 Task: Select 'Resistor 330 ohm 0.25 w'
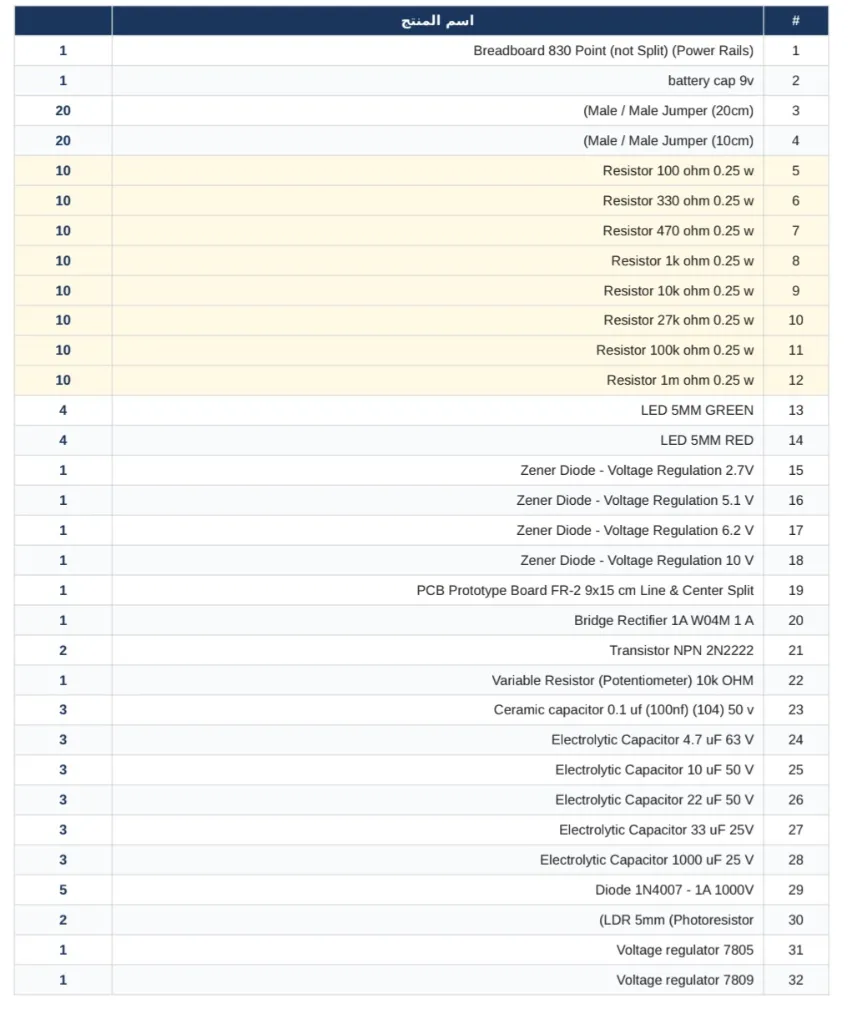678,201
